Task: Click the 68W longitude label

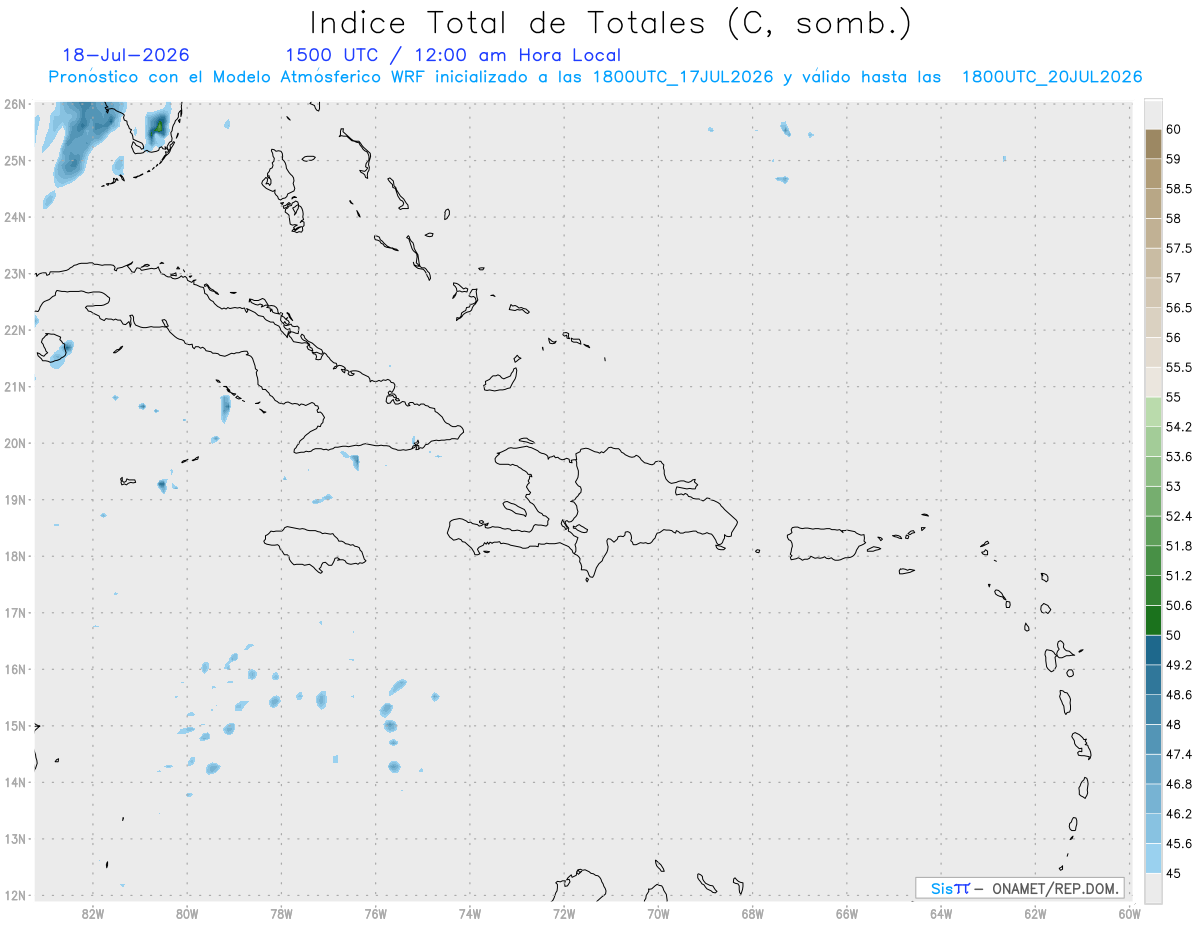Action: coord(753,914)
